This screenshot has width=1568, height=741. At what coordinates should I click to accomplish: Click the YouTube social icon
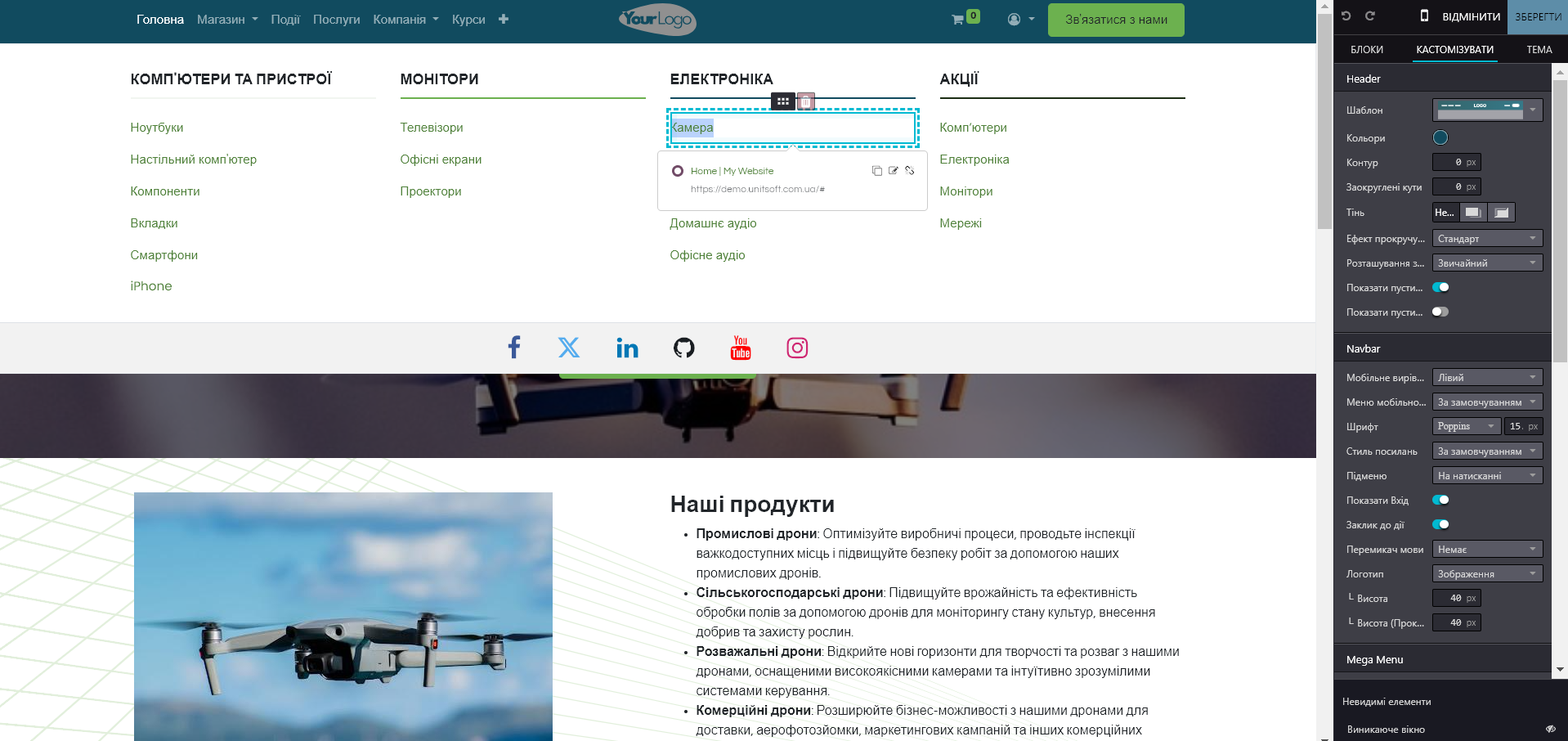click(x=740, y=348)
